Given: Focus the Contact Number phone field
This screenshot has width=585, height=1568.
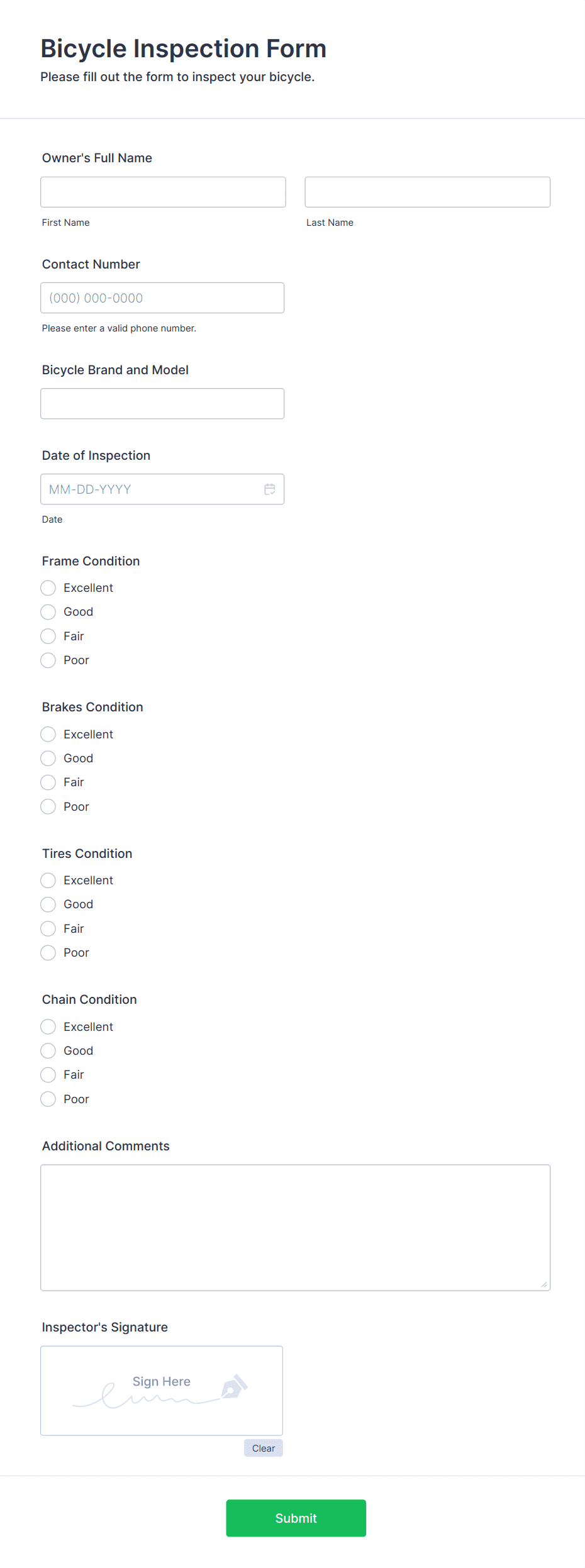Looking at the screenshot, I should pyautogui.click(x=162, y=297).
